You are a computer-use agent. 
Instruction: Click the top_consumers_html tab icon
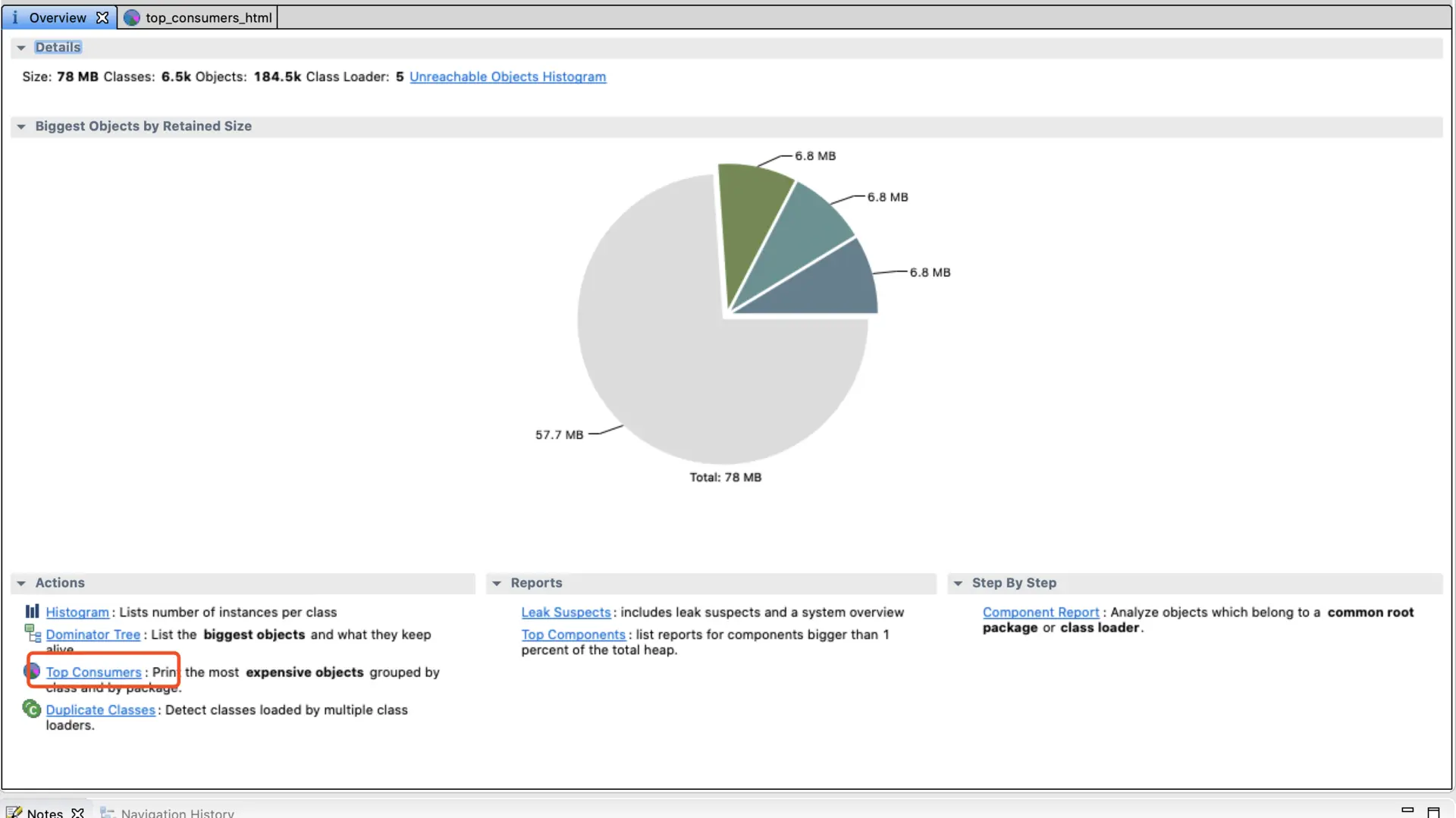(x=132, y=17)
